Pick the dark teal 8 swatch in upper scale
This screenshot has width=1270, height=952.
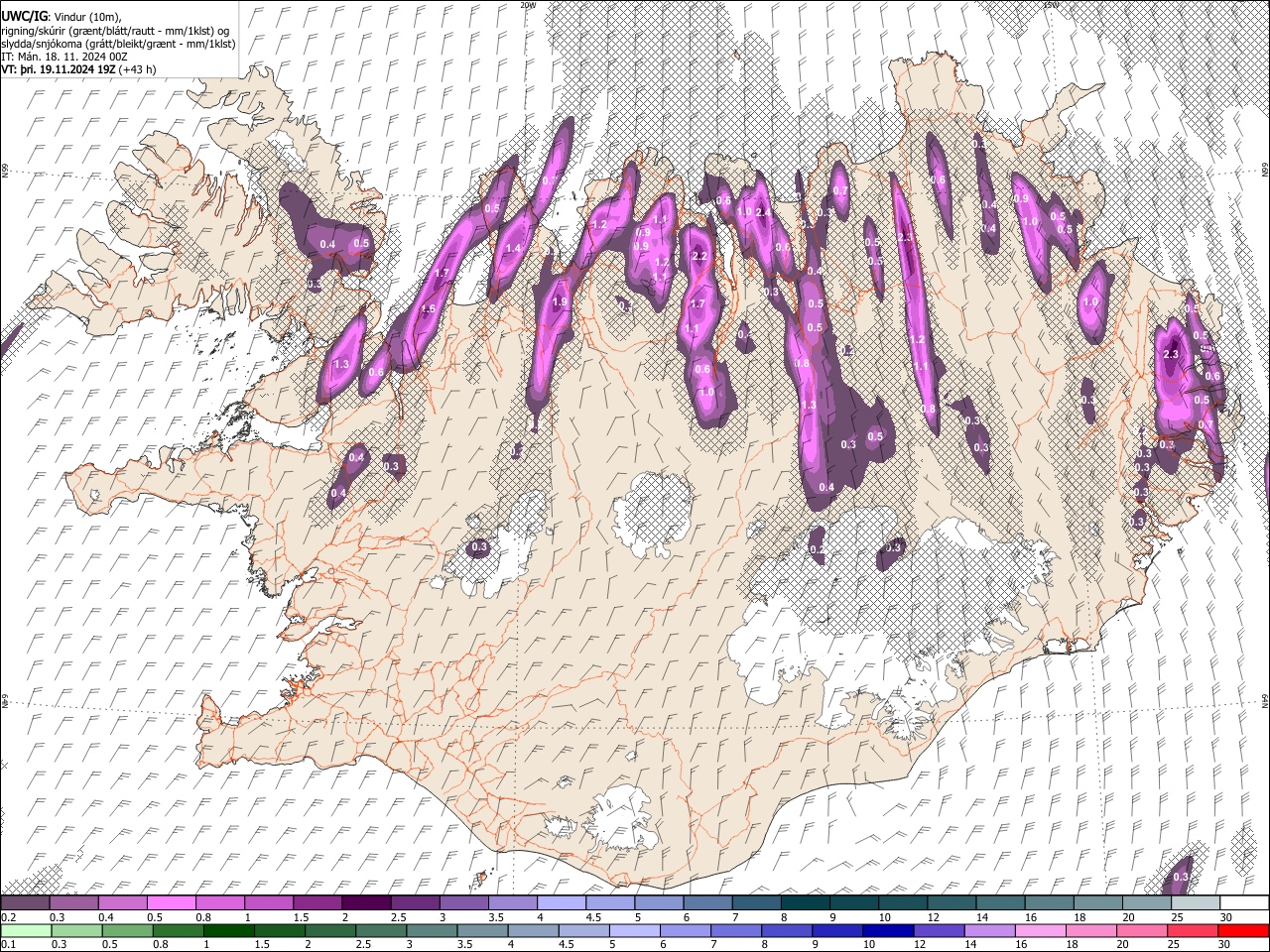point(805,902)
